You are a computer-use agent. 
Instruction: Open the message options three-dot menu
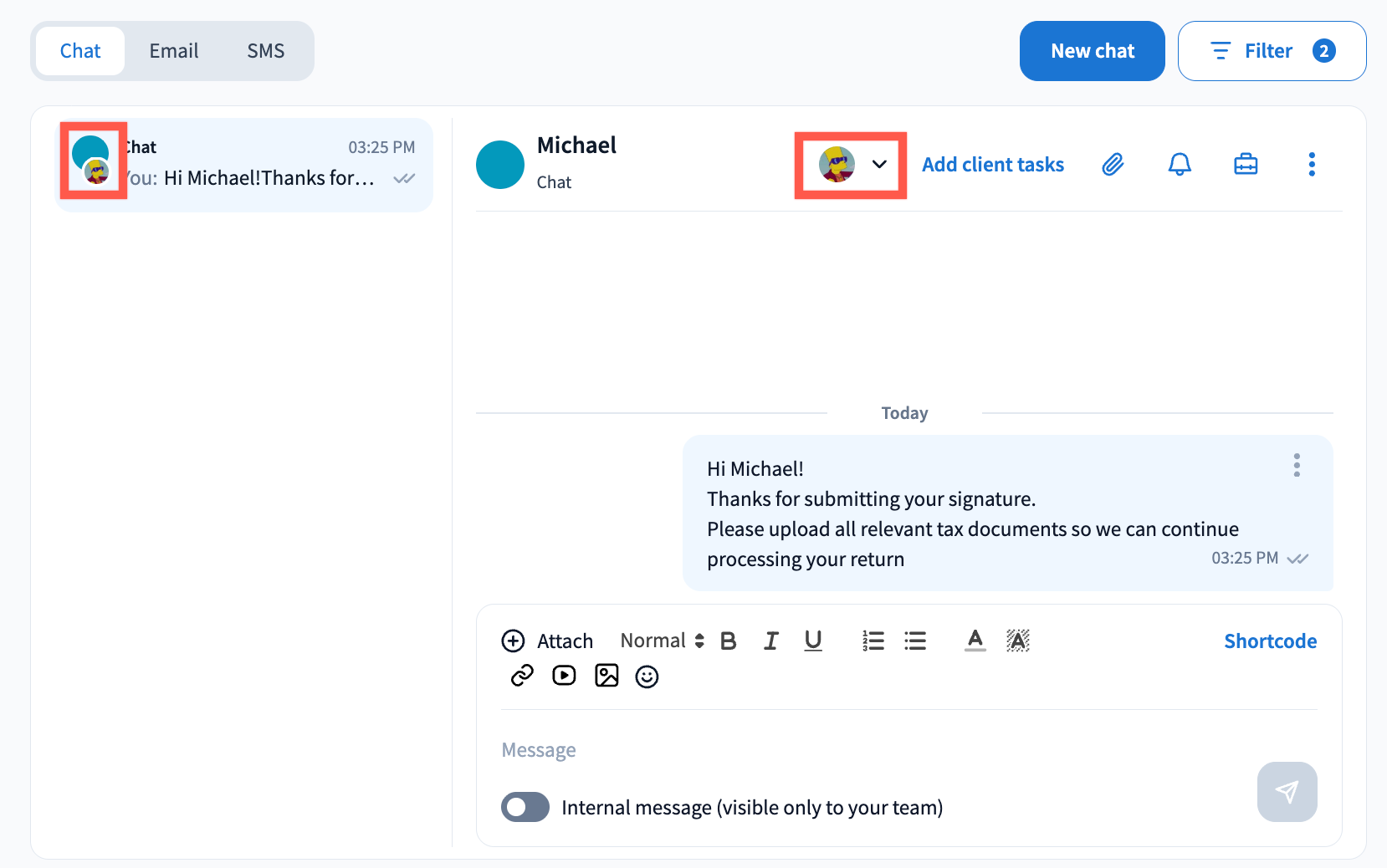click(1297, 465)
